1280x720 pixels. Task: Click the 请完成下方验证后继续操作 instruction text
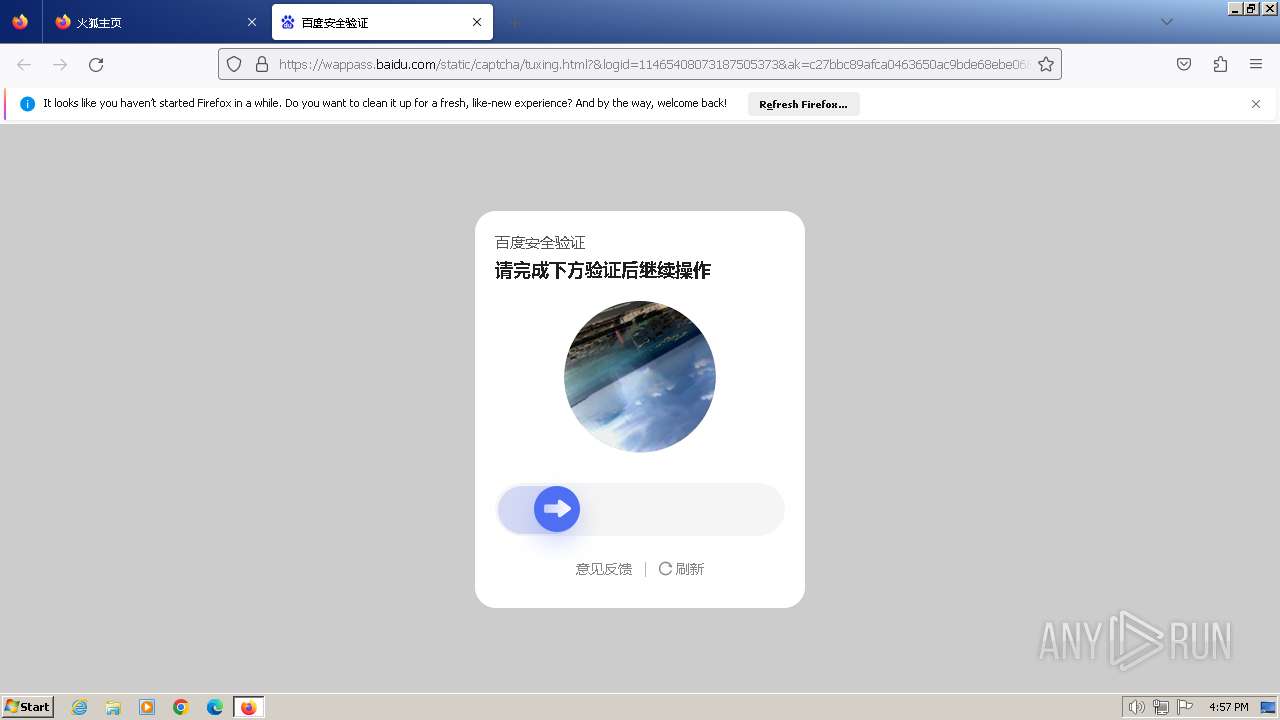(603, 270)
